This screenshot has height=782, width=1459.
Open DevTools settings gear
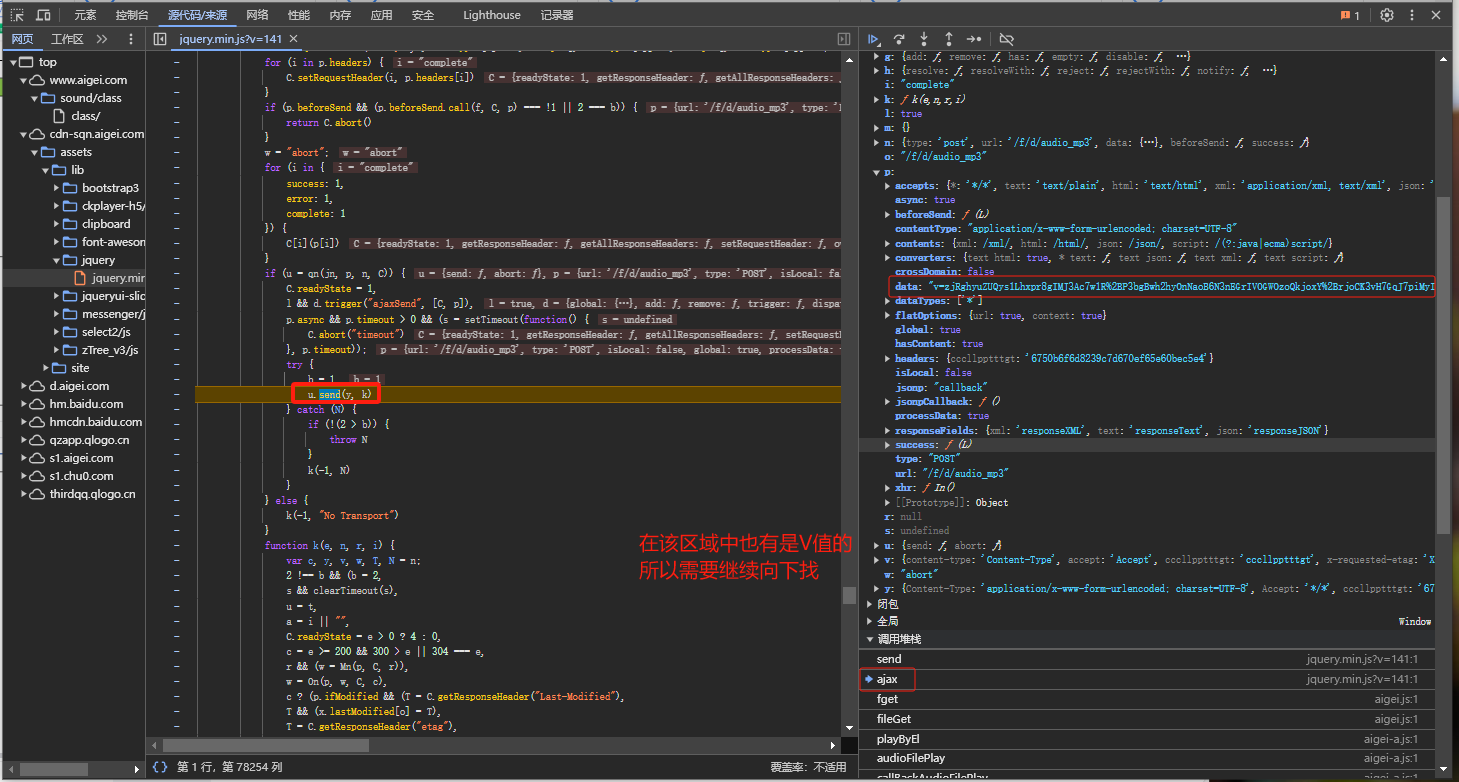[1387, 15]
